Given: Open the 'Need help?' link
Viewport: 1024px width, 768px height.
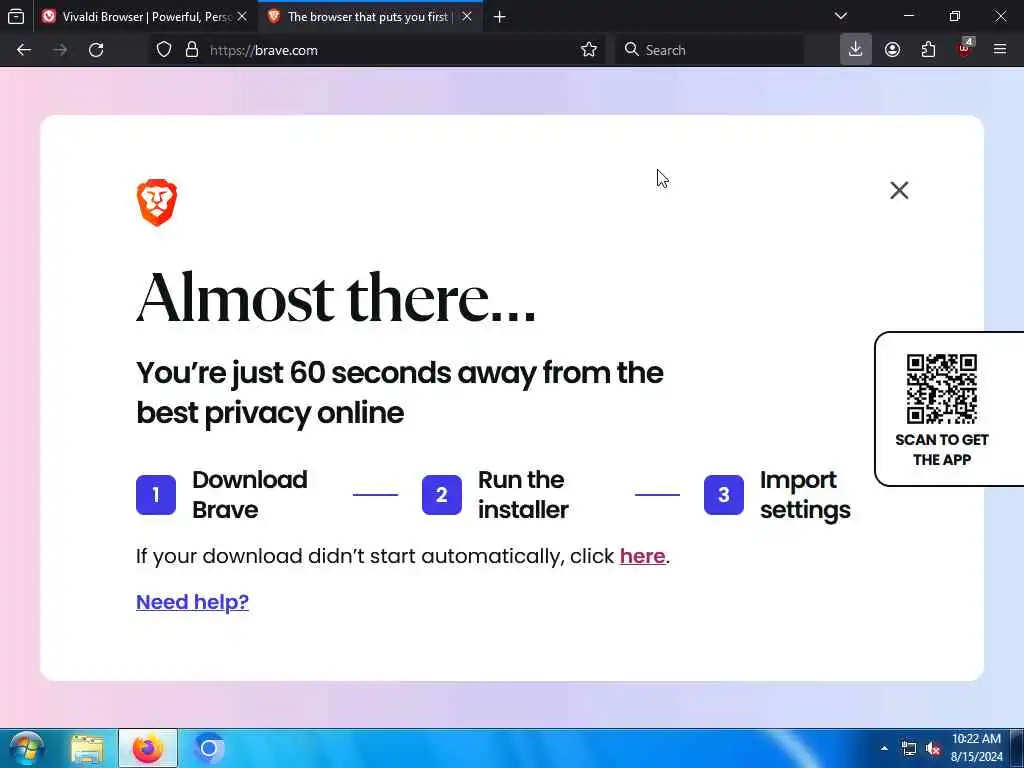Looking at the screenshot, I should 192,601.
